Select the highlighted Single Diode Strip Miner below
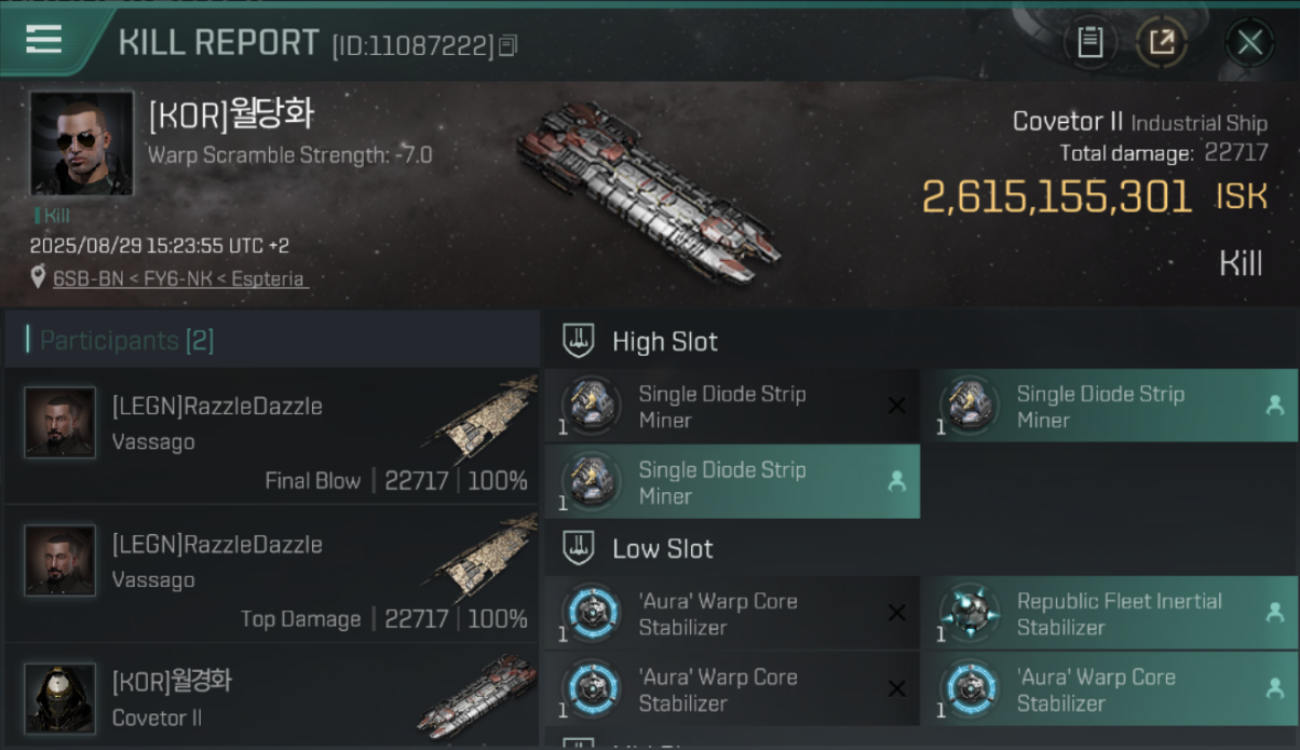This screenshot has height=750, width=1300. click(732, 482)
